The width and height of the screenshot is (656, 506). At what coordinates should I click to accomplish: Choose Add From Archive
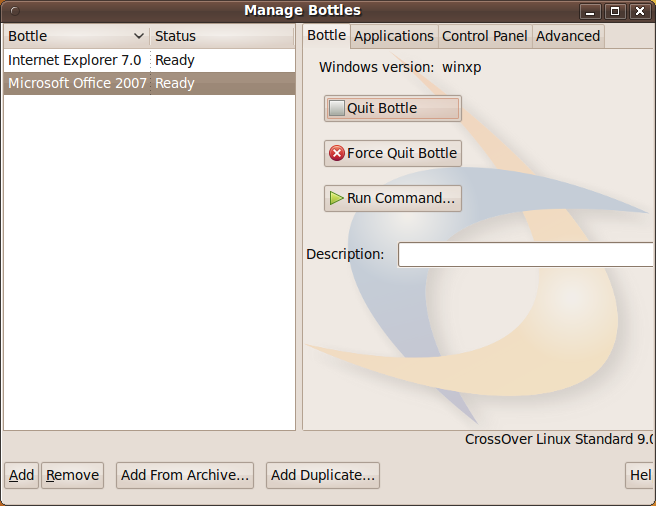[185, 475]
